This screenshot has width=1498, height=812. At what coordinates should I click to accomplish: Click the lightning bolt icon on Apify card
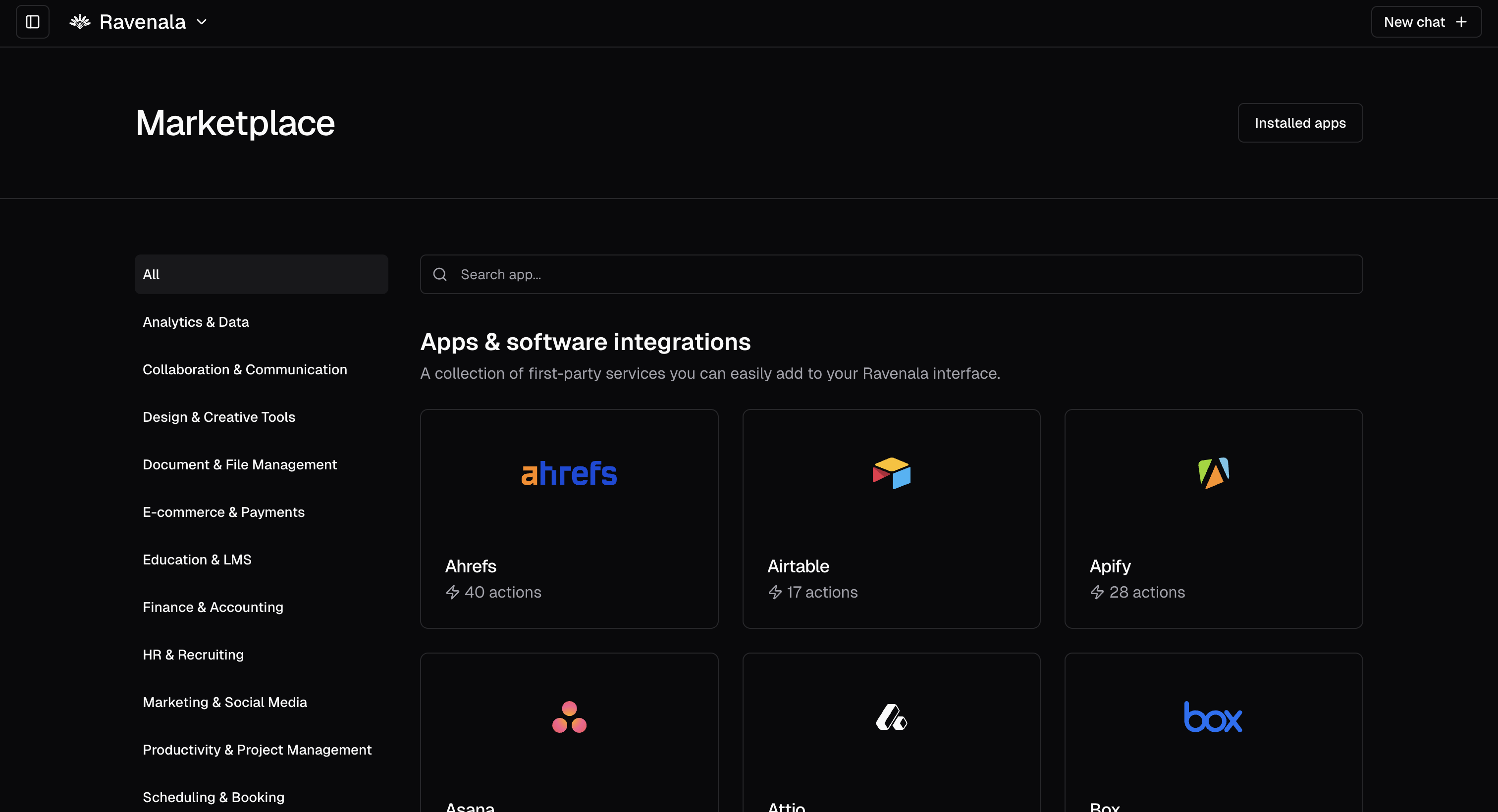click(x=1097, y=592)
